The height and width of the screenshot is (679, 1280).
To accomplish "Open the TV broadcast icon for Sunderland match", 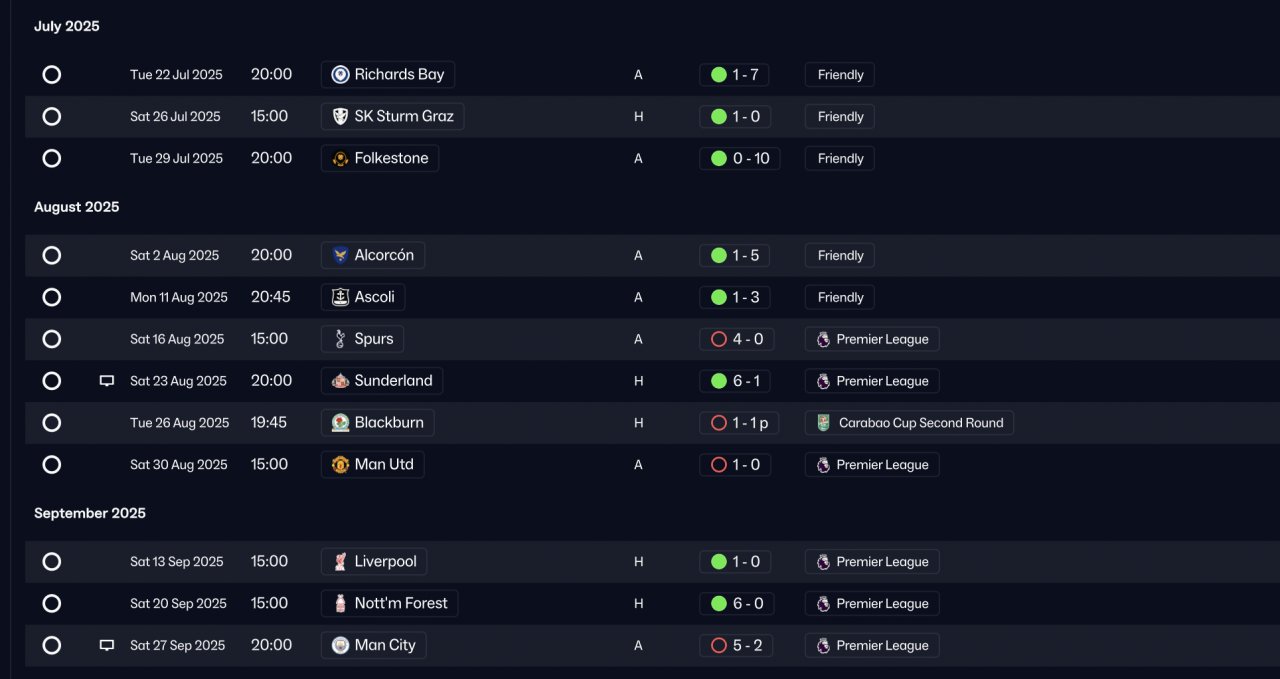I will pyautogui.click(x=107, y=381).
